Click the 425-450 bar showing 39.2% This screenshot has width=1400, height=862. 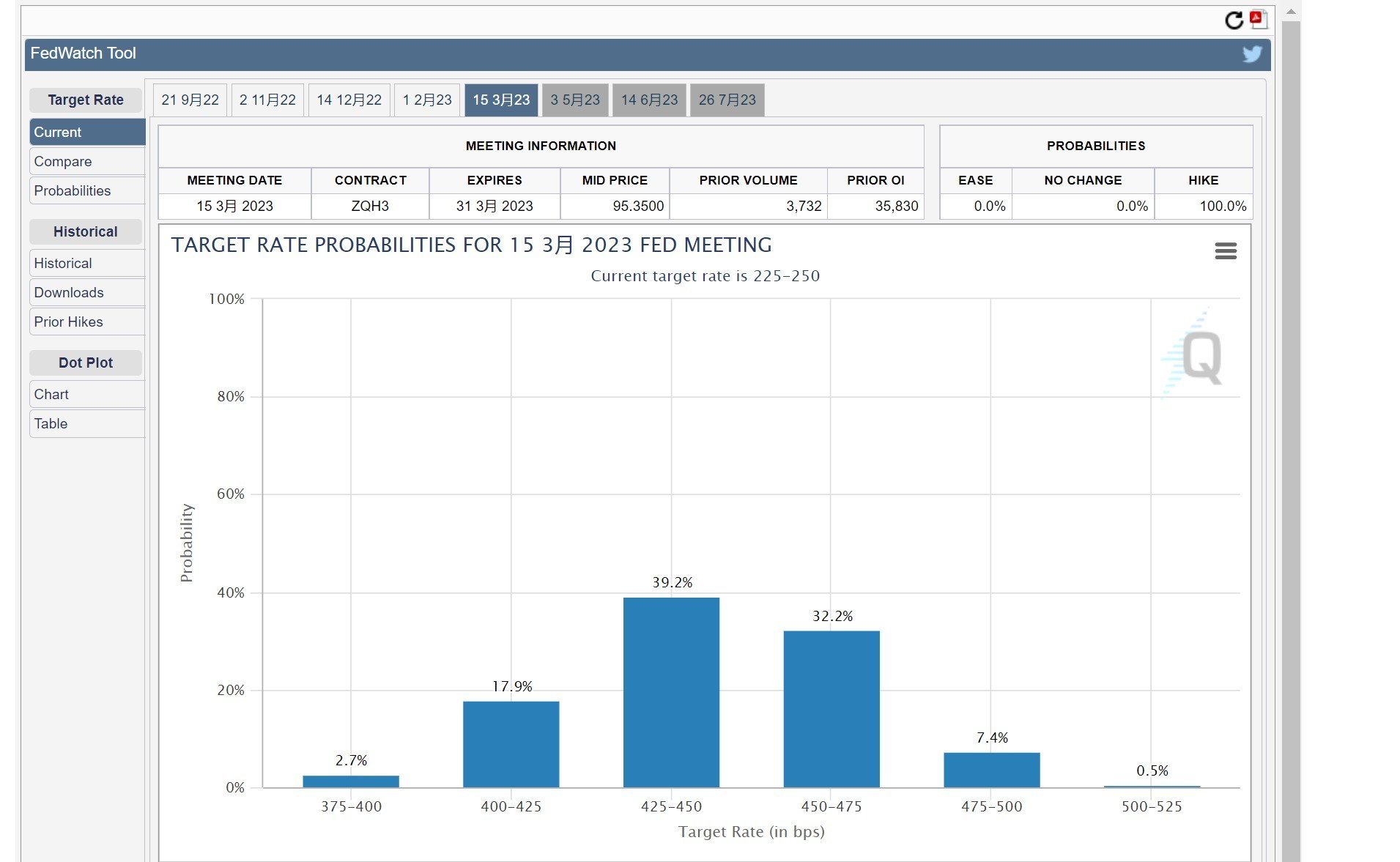(x=671, y=693)
